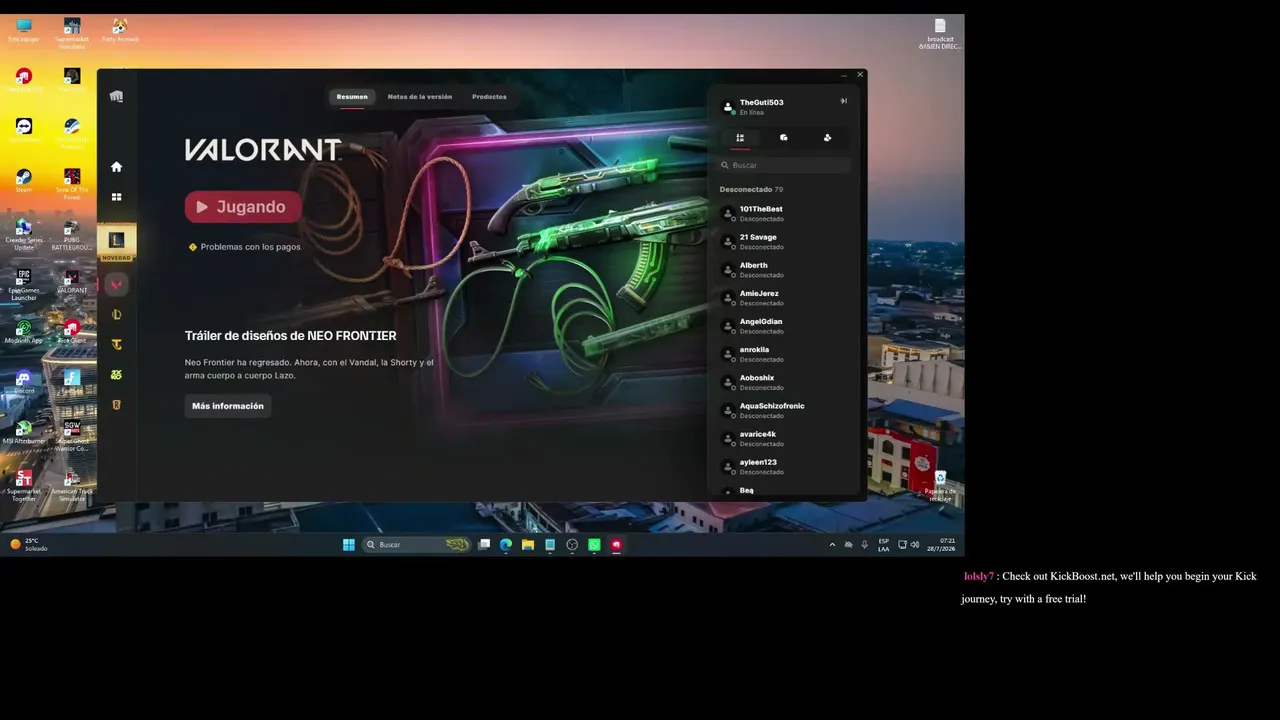
Task: Select the NOVEDAD League game tile
Action: coord(116,243)
